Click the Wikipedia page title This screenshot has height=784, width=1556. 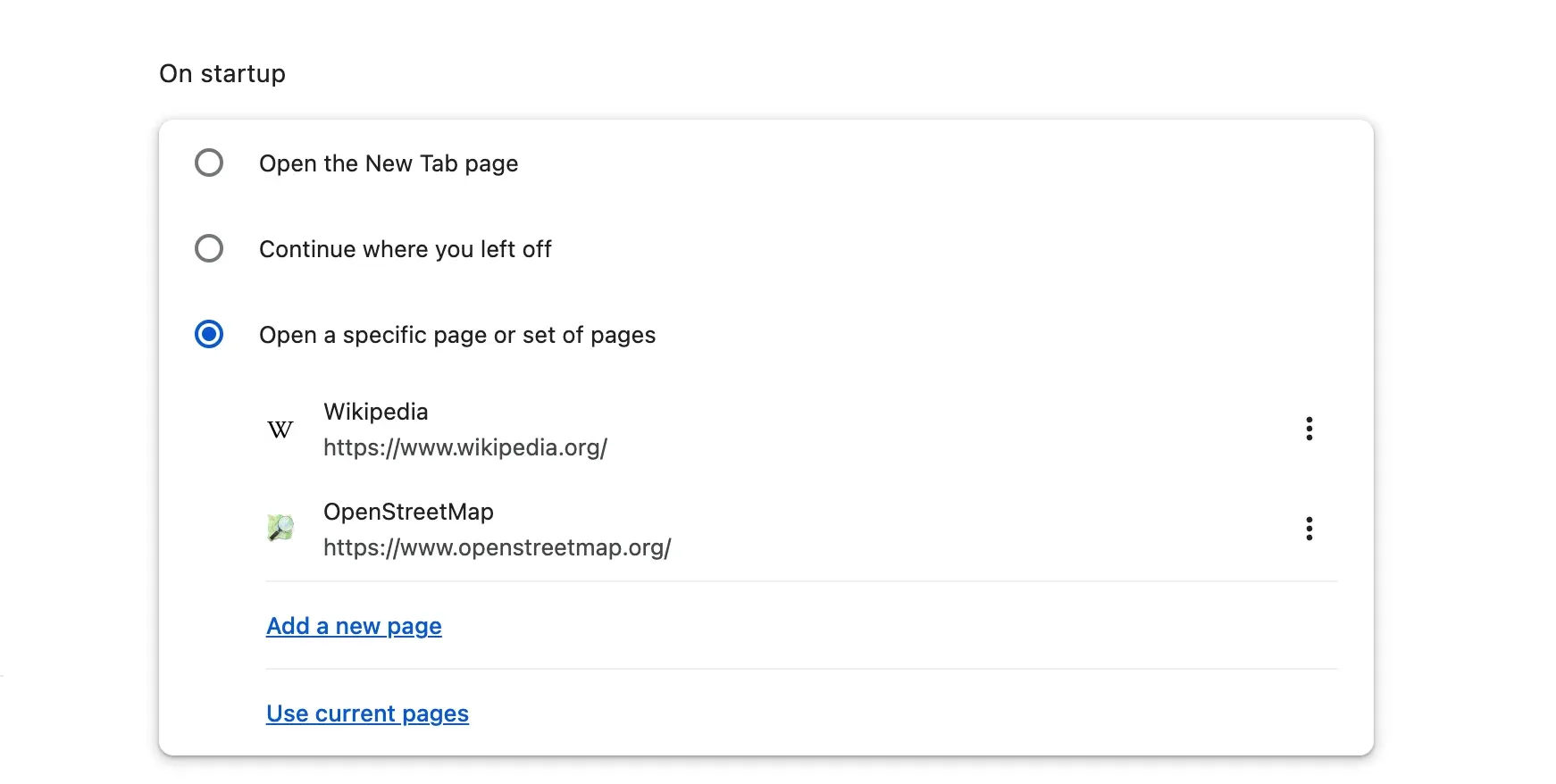click(376, 412)
